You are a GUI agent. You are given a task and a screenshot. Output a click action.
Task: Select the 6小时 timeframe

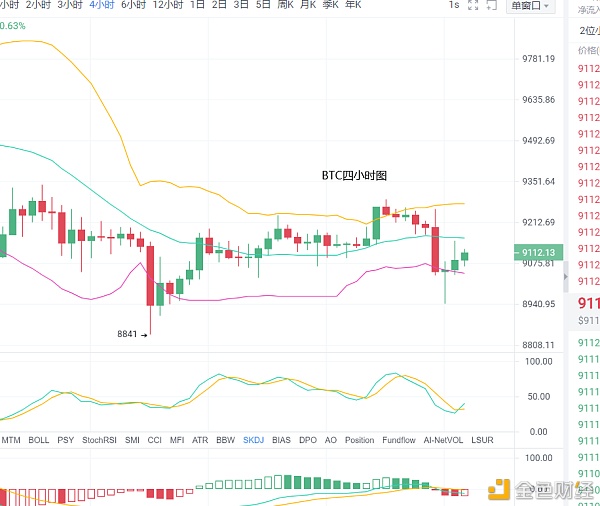pyautogui.click(x=134, y=5)
